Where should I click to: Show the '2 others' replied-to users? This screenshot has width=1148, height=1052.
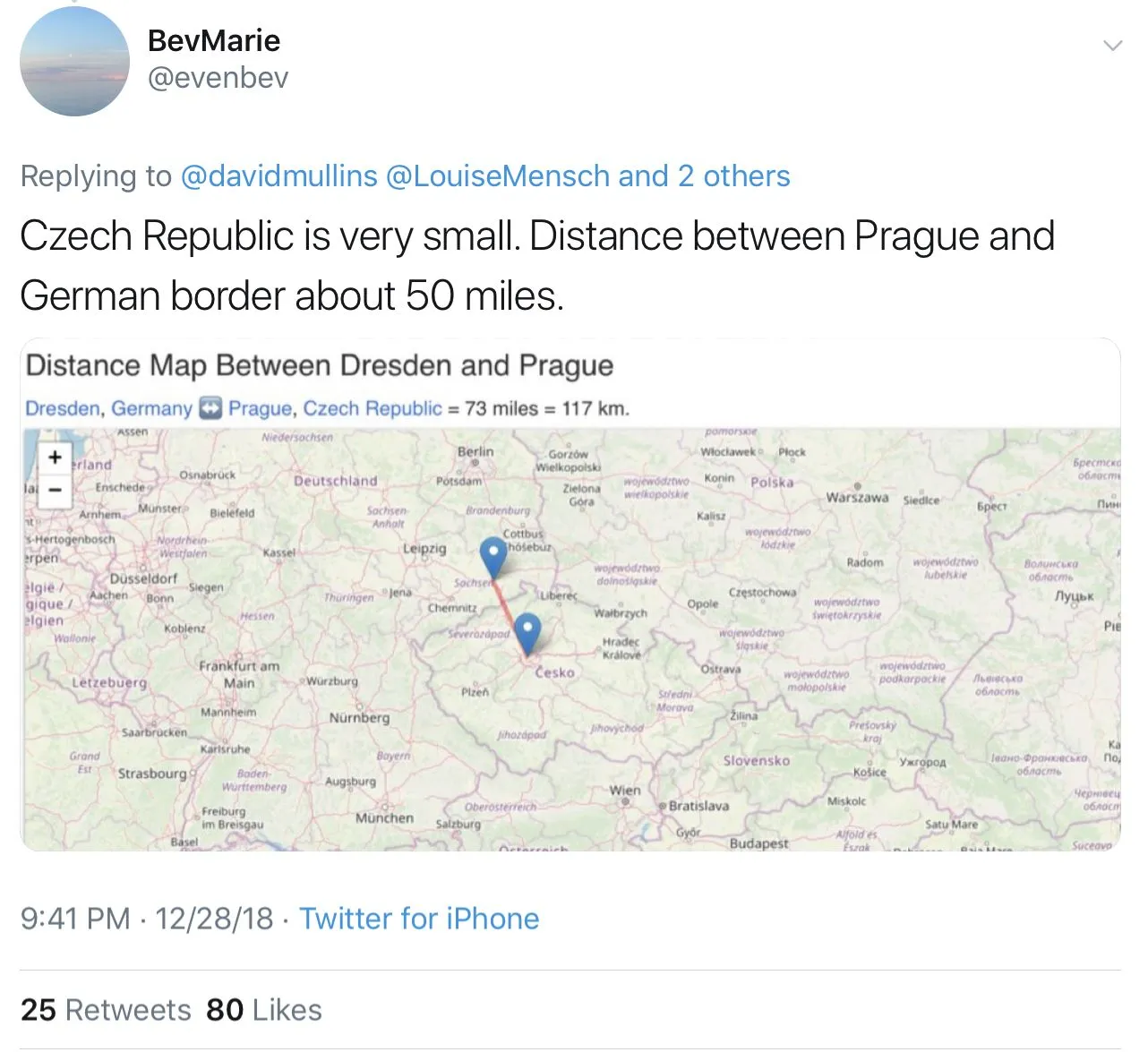click(x=733, y=175)
